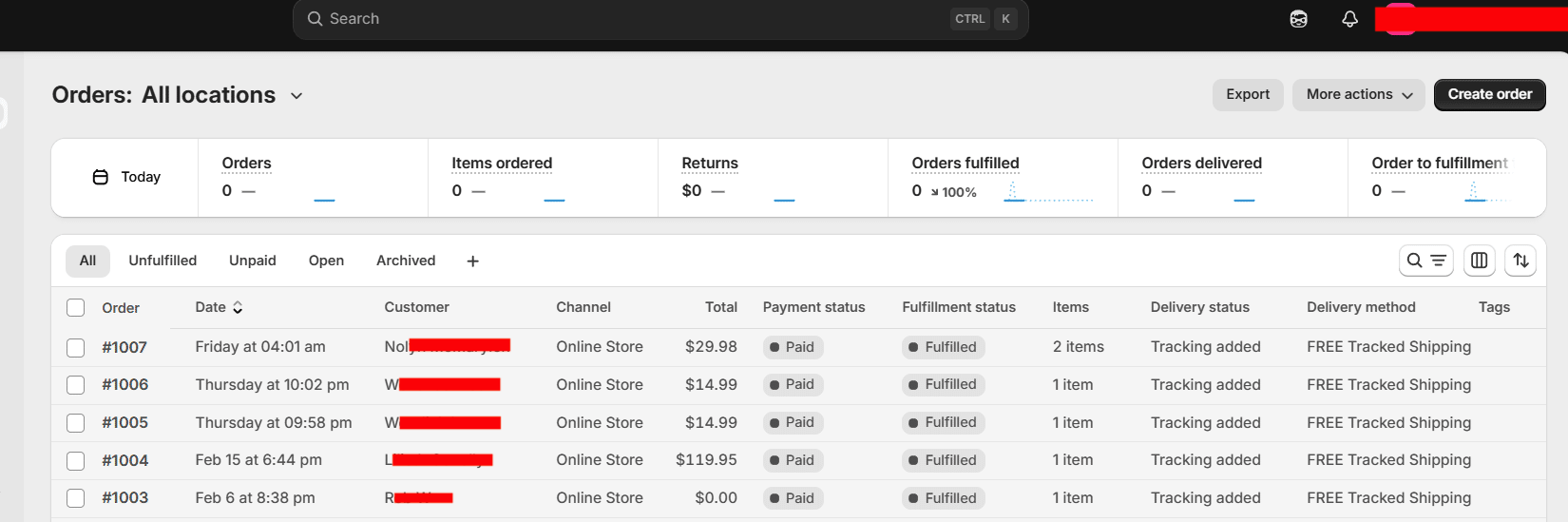1568x522 pixels.
Task: Click the search and filter orders icon
Action: [x=1425, y=261]
